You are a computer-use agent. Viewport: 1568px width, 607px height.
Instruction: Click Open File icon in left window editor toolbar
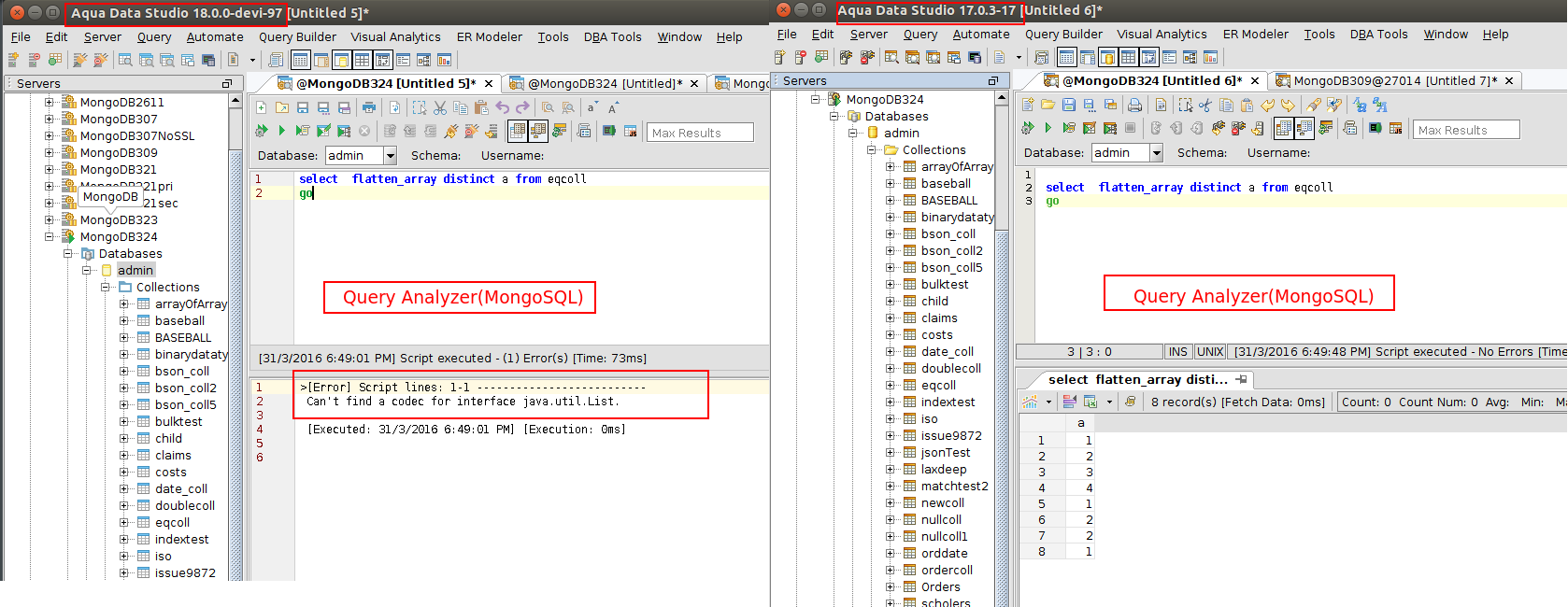(x=282, y=107)
